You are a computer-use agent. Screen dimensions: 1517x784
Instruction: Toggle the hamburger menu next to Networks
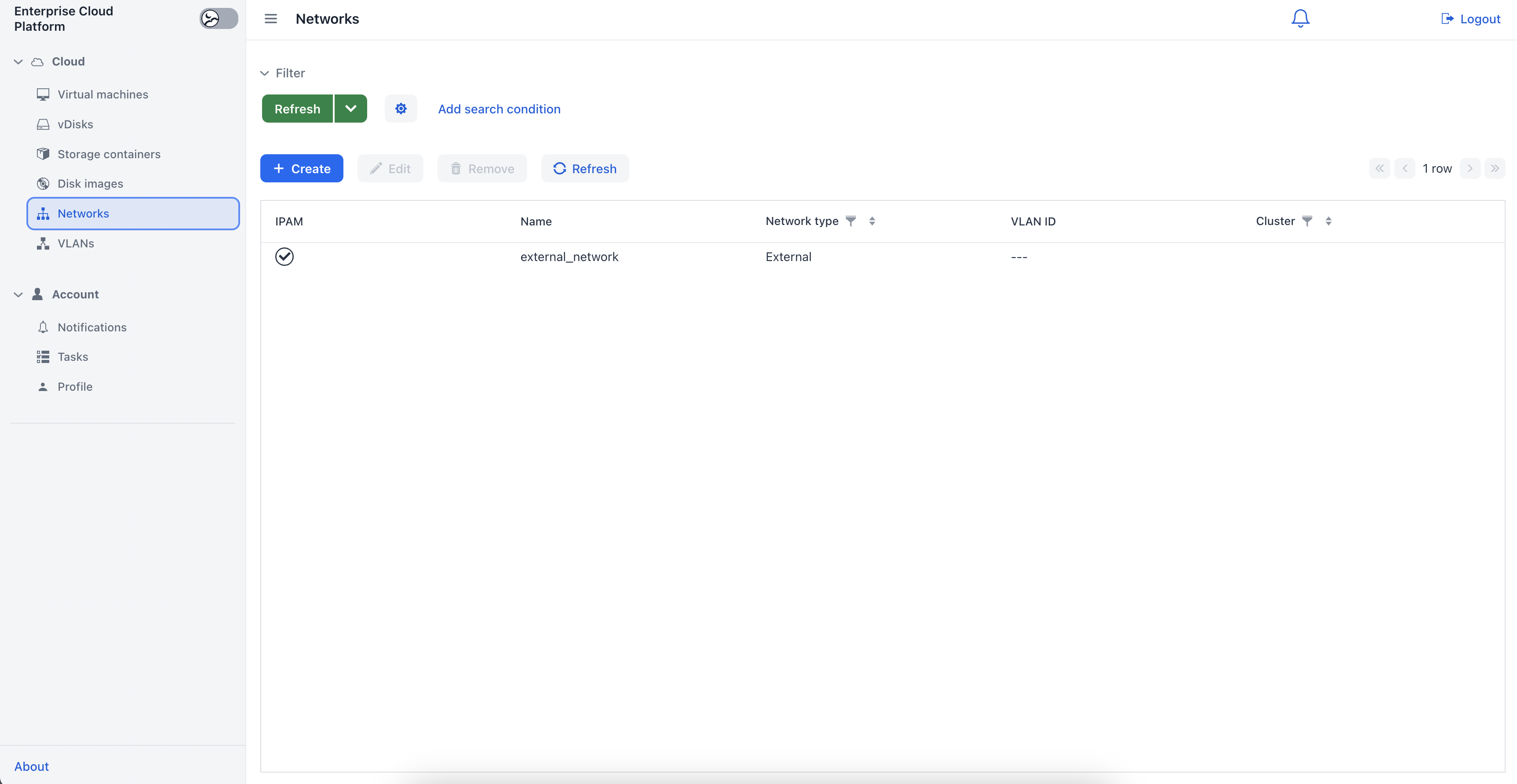[271, 18]
